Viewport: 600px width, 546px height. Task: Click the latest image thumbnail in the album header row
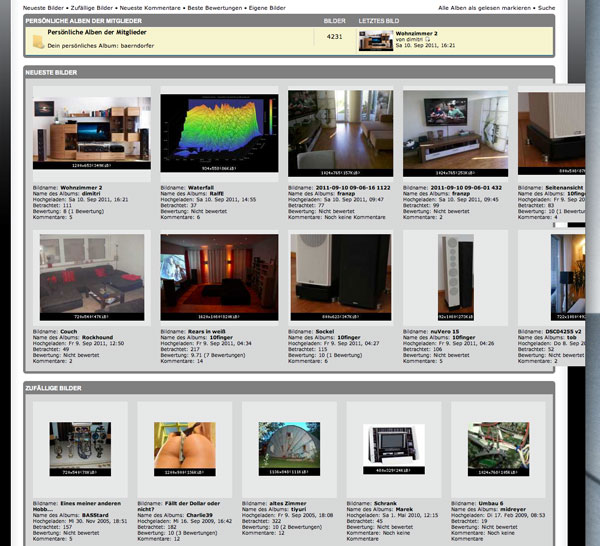pyautogui.click(x=376, y=40)
